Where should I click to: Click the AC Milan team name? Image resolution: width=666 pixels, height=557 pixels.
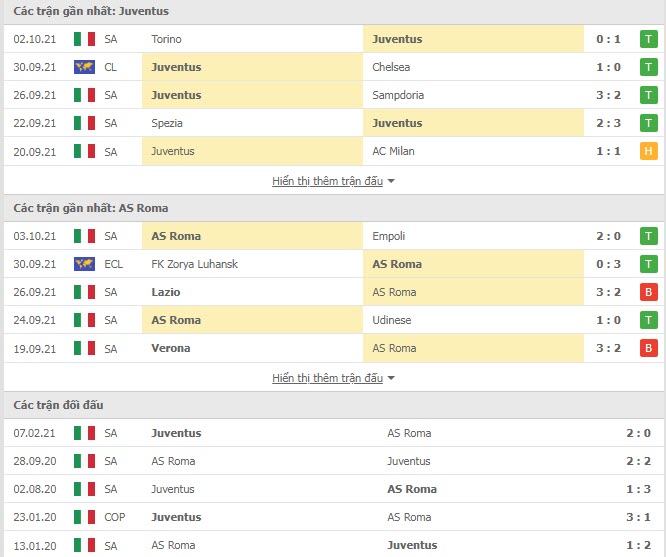coord(393,151)
